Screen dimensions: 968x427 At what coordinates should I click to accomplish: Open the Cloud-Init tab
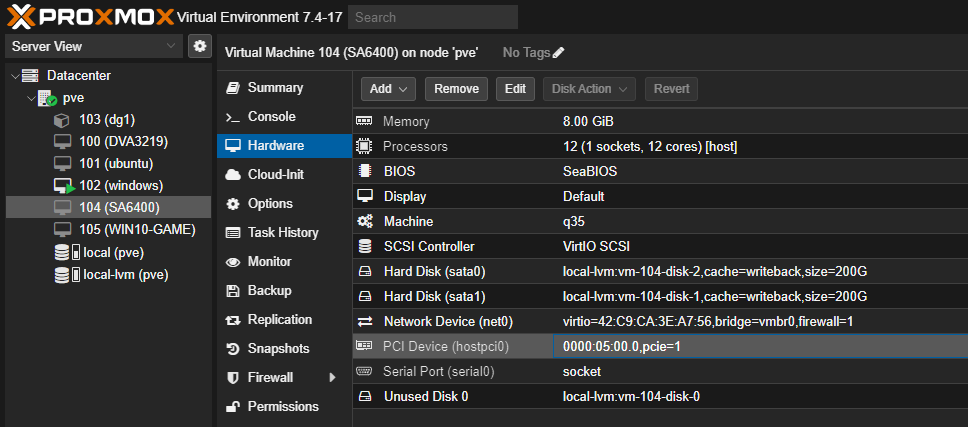coord(284,175)
